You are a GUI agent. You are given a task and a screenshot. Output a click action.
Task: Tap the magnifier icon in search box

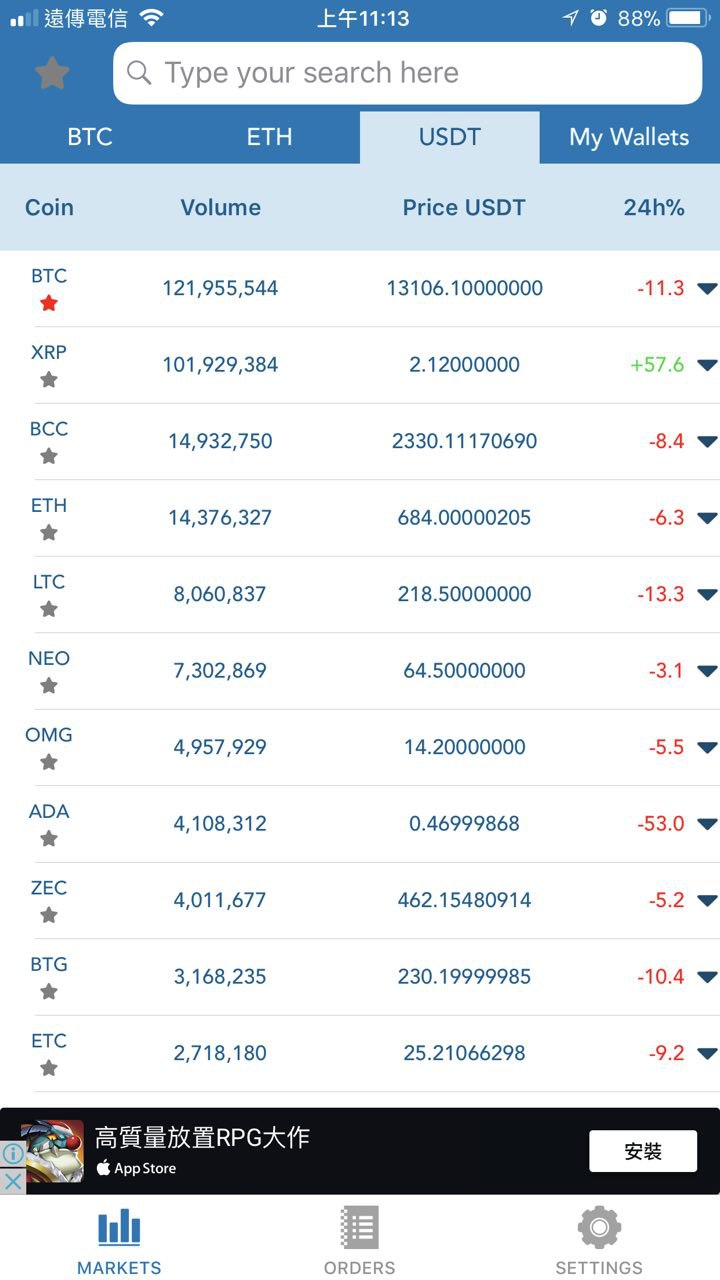140,73
